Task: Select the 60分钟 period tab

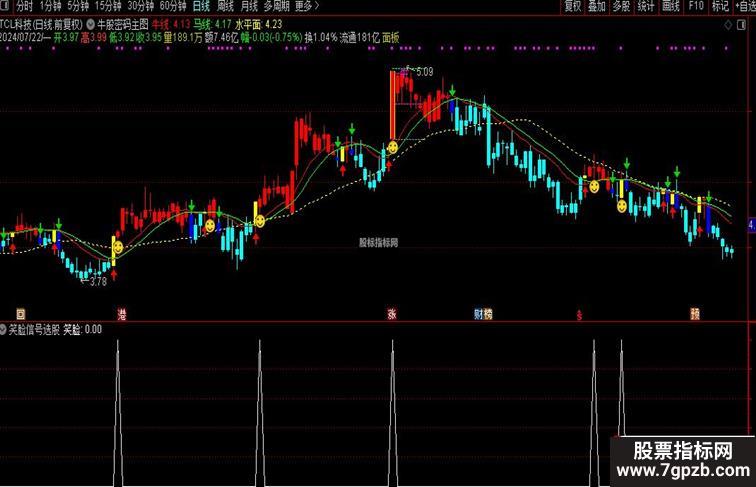Action: (173, 6)
